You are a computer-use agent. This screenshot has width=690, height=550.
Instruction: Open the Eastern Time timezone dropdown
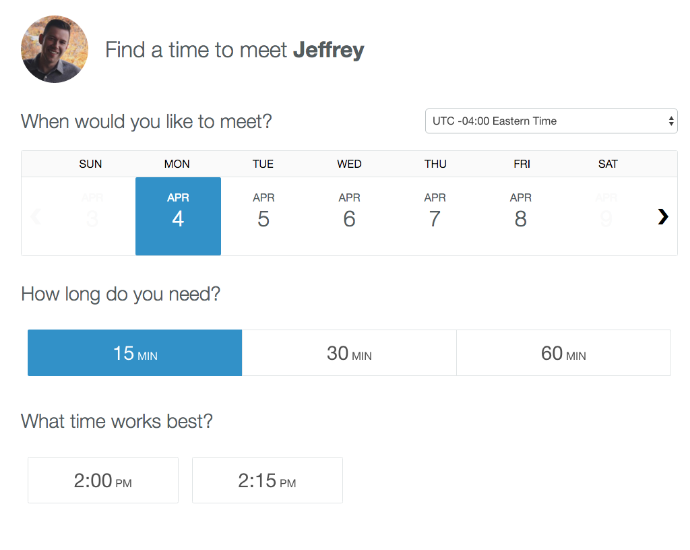click(x=551, y=121)
